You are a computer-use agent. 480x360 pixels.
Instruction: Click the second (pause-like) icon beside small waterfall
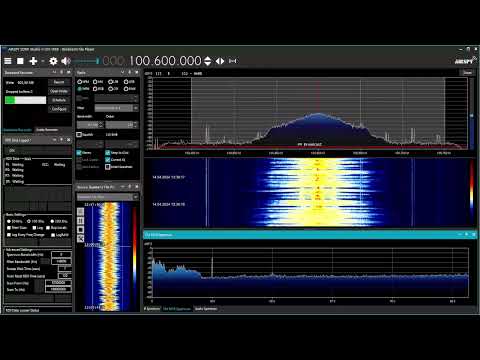pyautogui.click(x=80, y=221)
